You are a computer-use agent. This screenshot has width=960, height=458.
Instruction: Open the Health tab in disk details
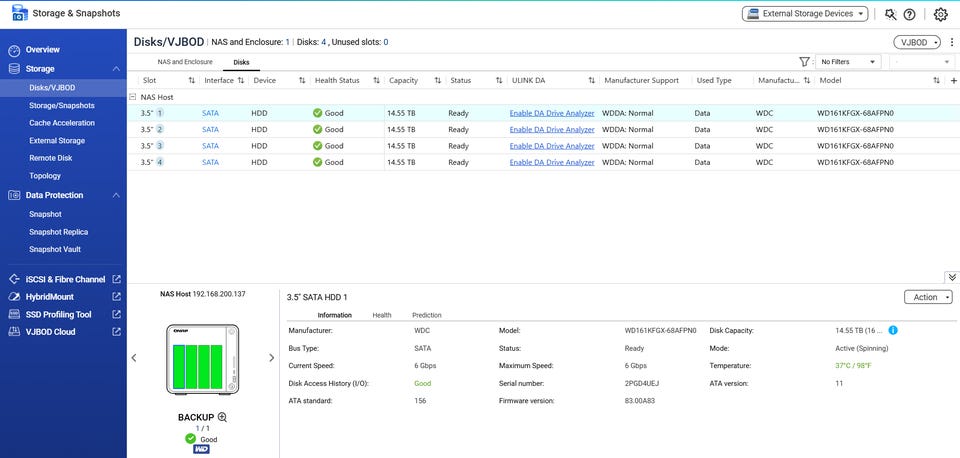382,315
